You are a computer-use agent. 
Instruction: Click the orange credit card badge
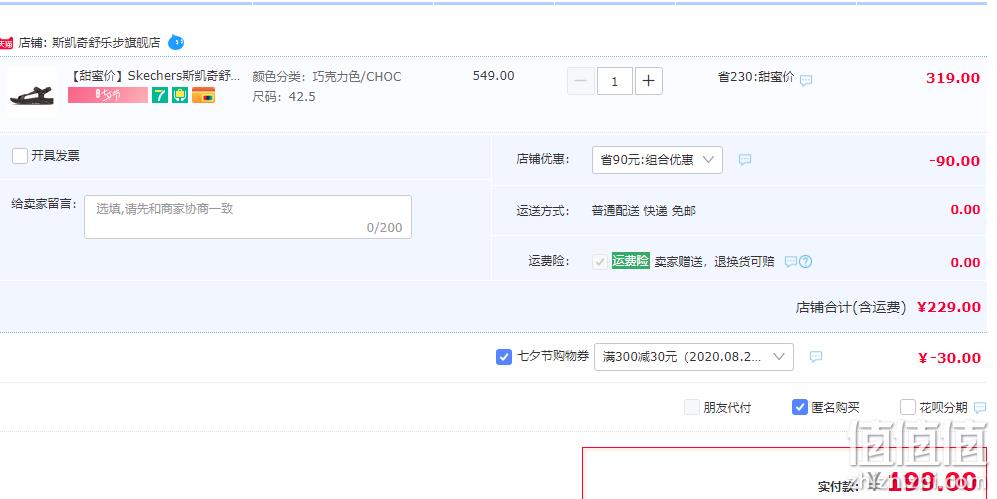coord(203,95)
